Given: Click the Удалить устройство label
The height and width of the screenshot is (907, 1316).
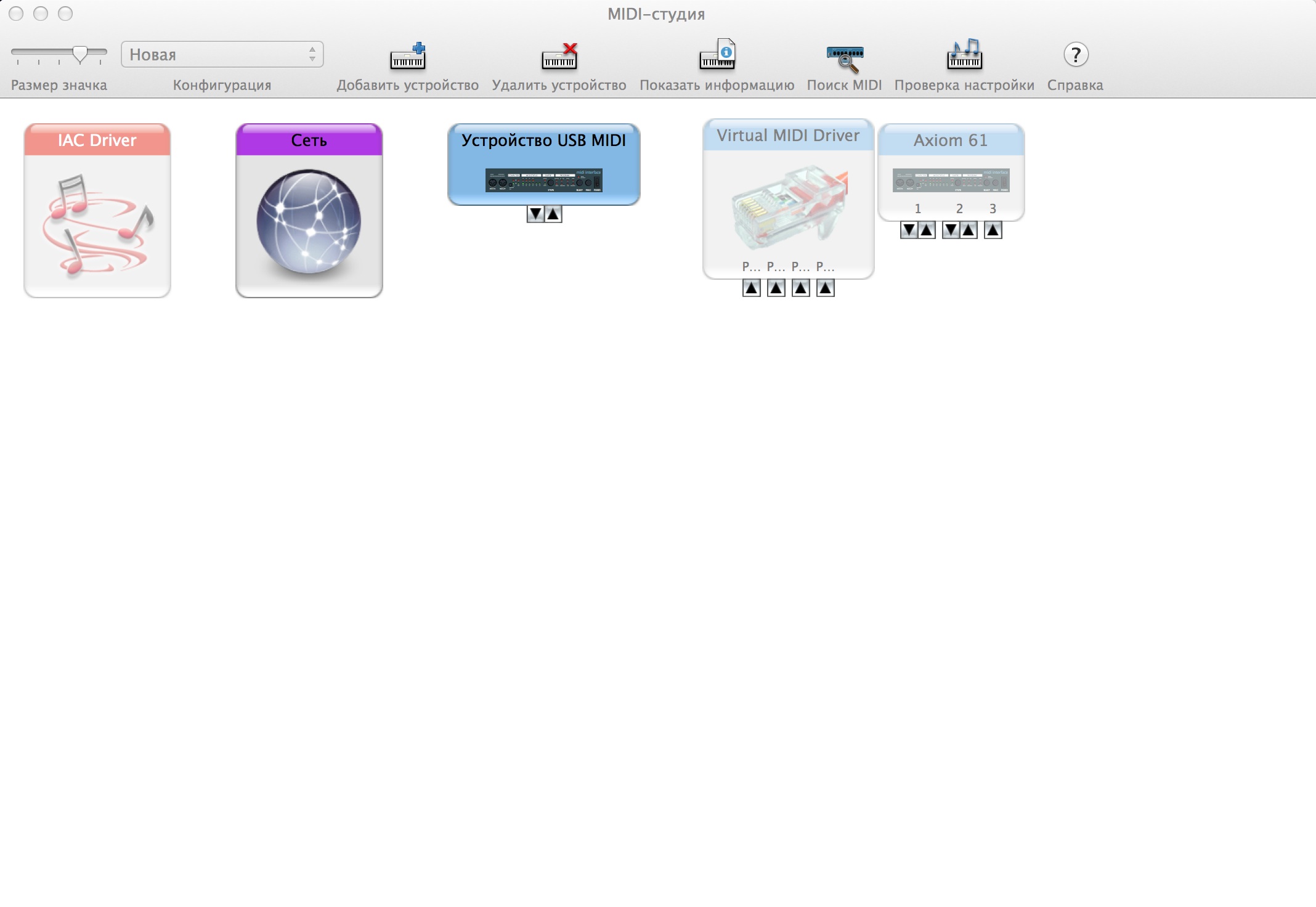Looking at the screenshot, I should [x=559, y=85].
